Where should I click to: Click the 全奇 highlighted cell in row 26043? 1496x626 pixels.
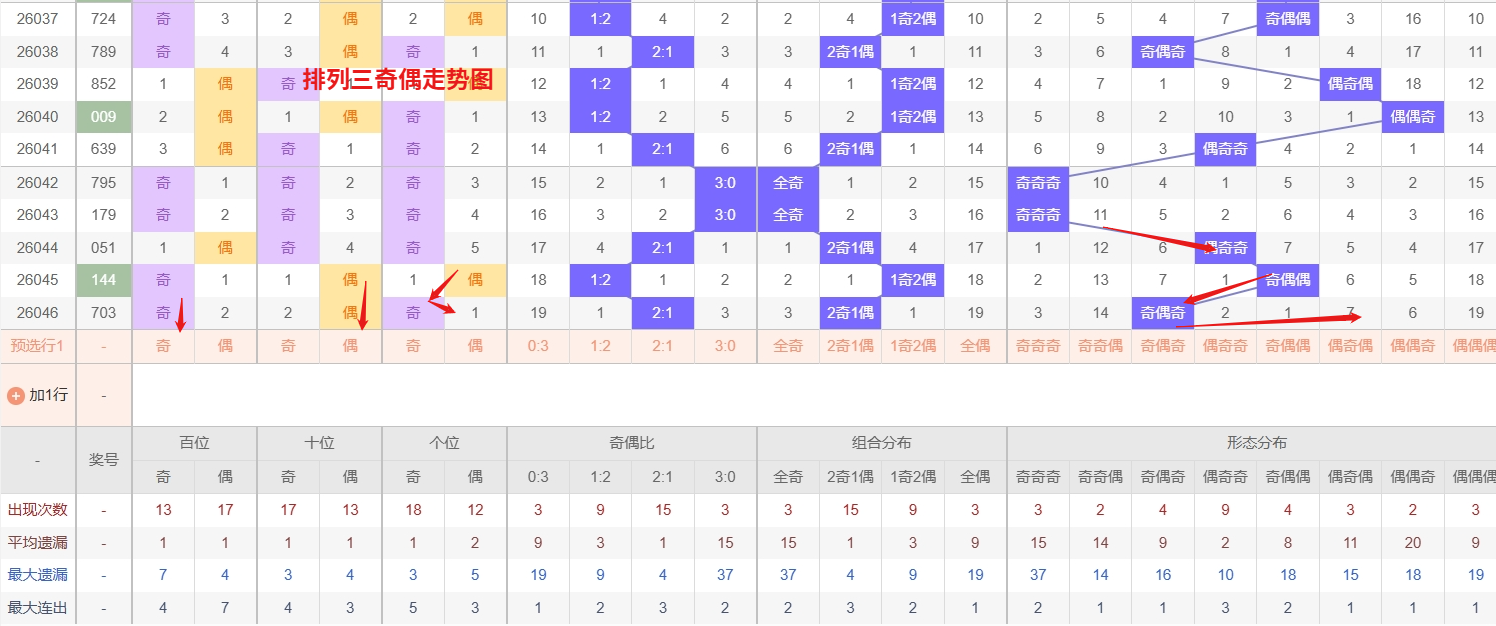tap(788, 214)
